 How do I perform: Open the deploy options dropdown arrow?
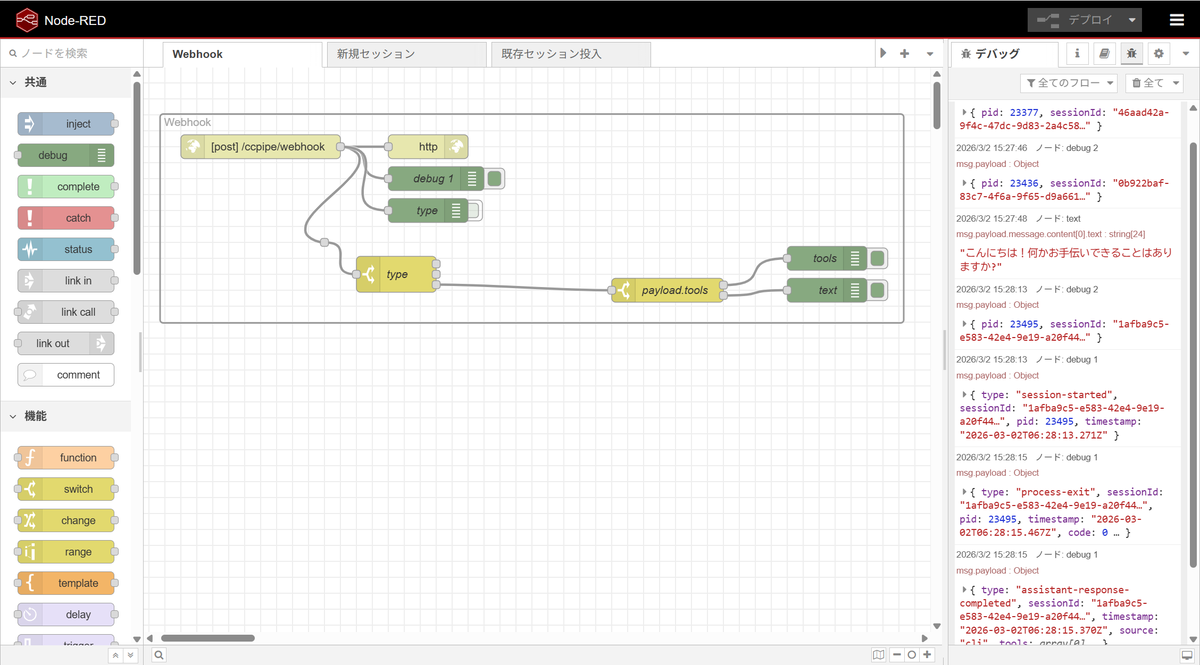pos(1131,20)
